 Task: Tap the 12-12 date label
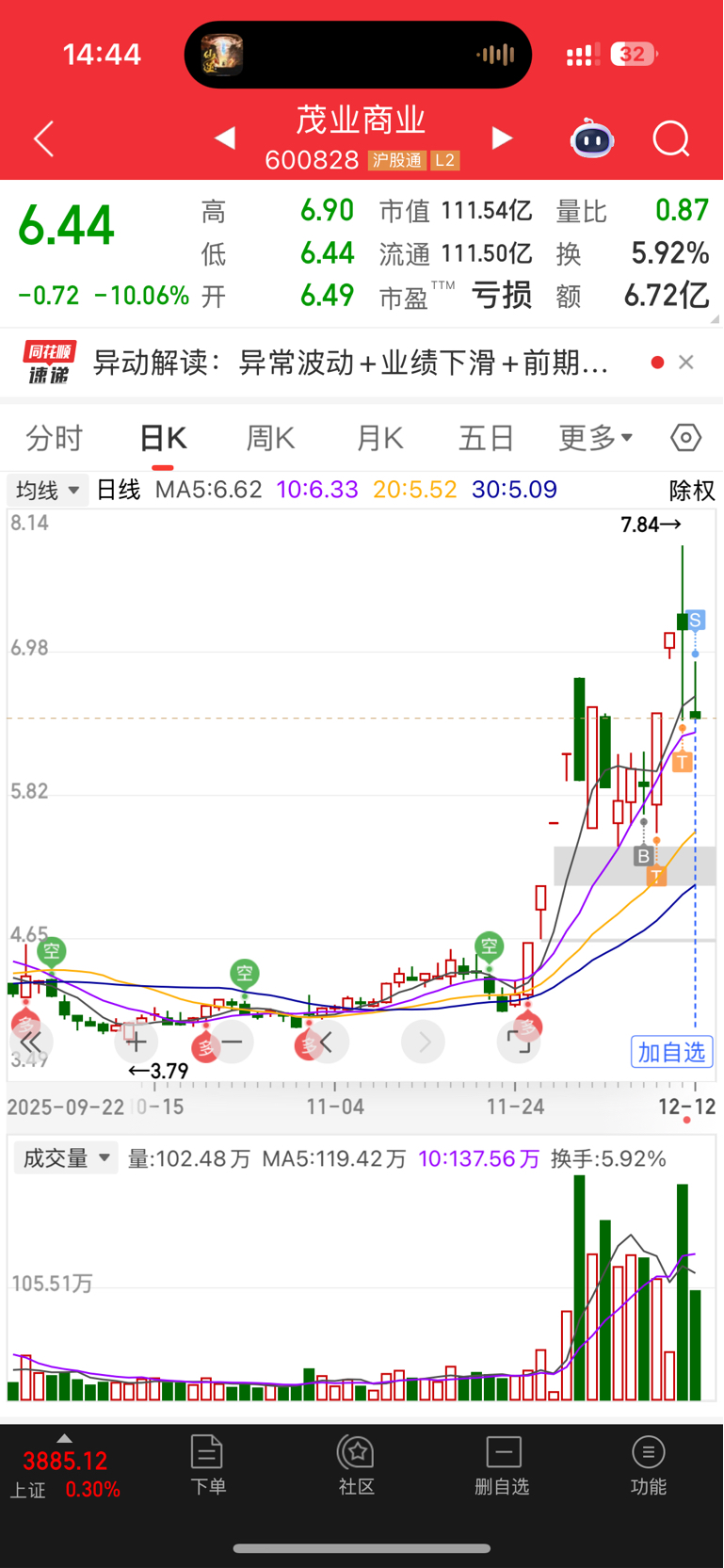tap(687, 1107)
